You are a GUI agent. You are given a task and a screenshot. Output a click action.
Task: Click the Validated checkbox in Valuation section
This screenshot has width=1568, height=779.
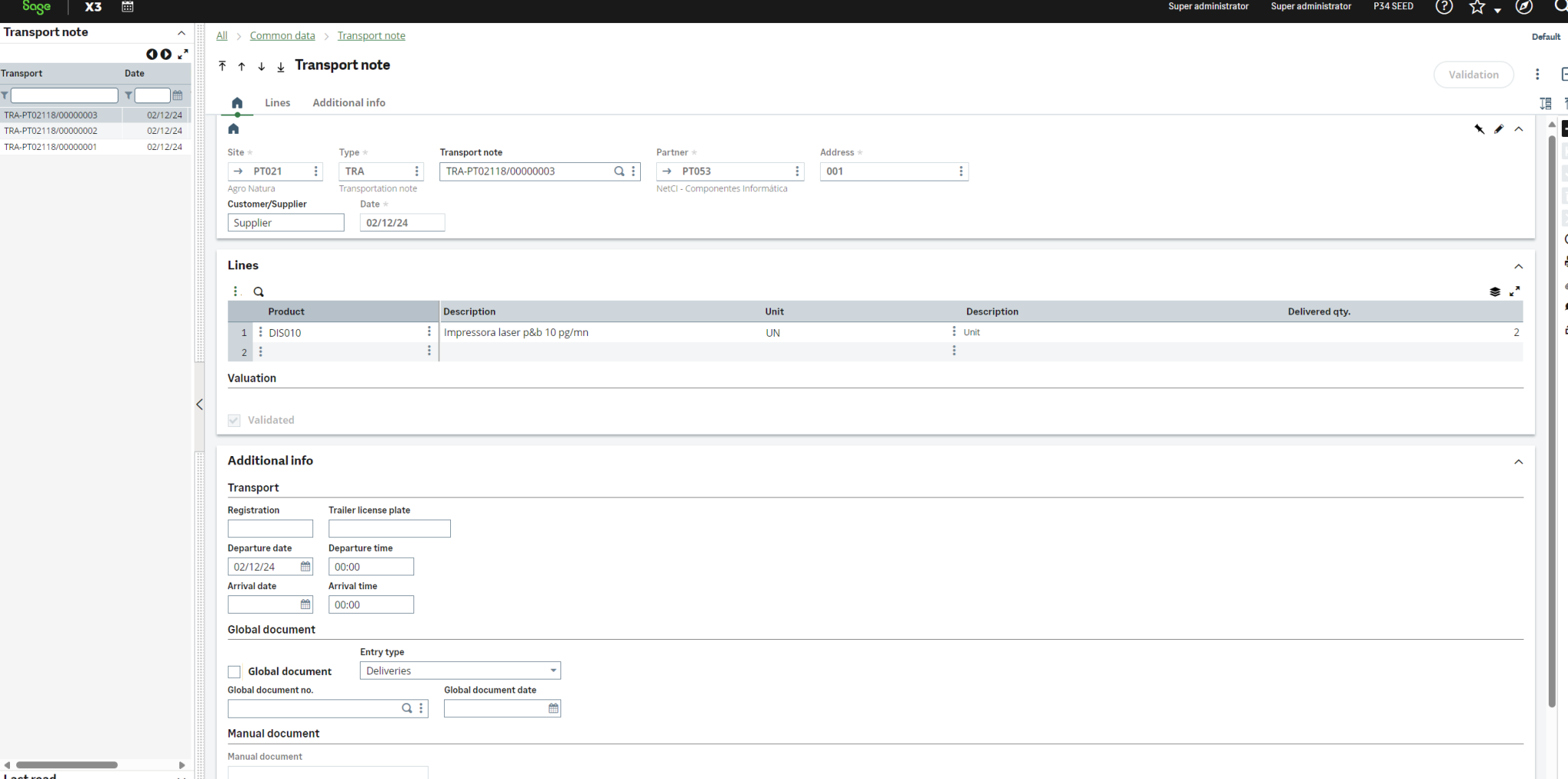(233, 420)
